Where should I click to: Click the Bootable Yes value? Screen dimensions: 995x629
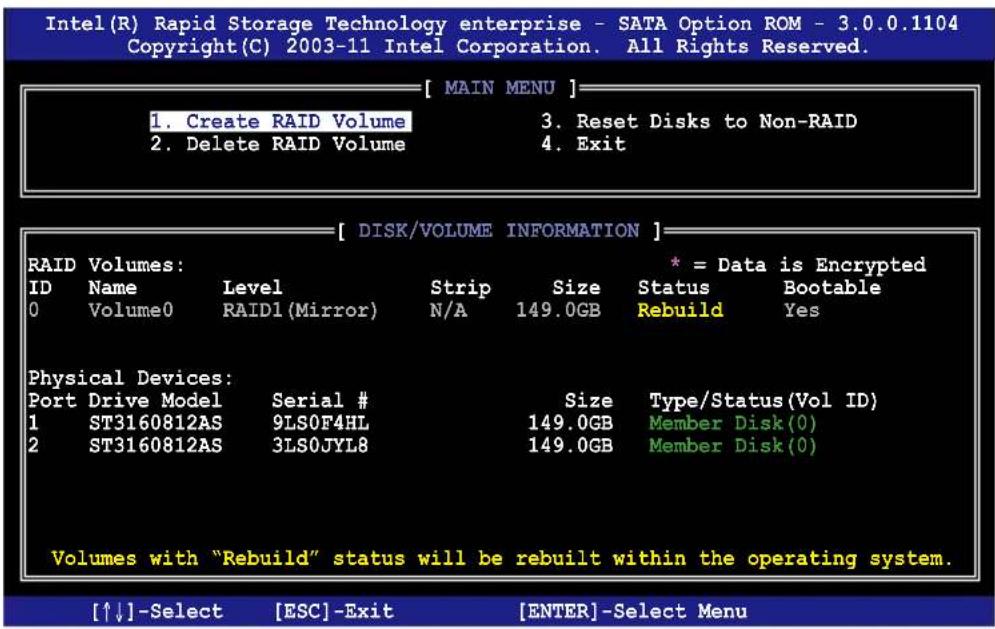[x=801, y=310]
